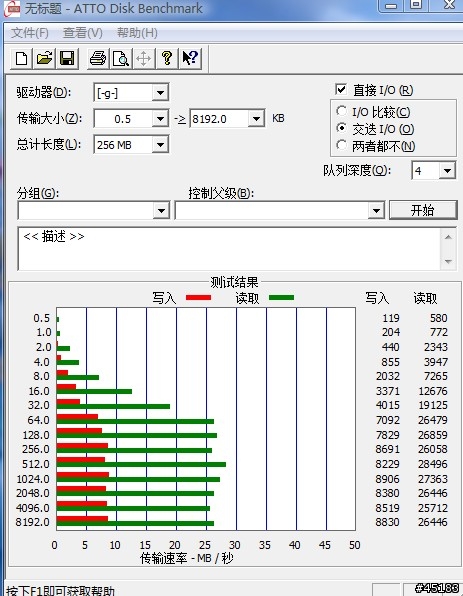The height and width of the screenshot is (596, 463).
Task: Click the 0.5 row label in chart
Action: [x=41, y=318]
